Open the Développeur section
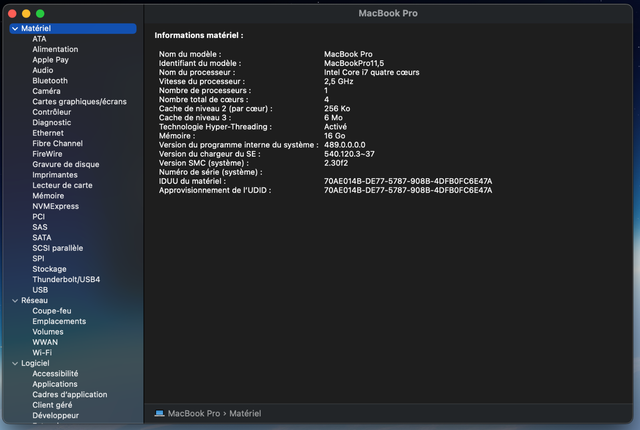This screenshot has width=640, height=430. click(x=56, y=416)
